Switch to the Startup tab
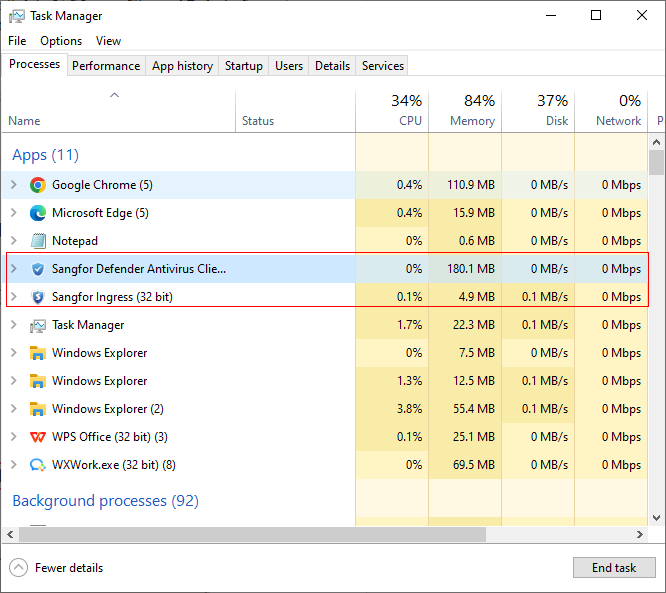The height and width of the screenshot is (593, 666). tap(243, 66)
